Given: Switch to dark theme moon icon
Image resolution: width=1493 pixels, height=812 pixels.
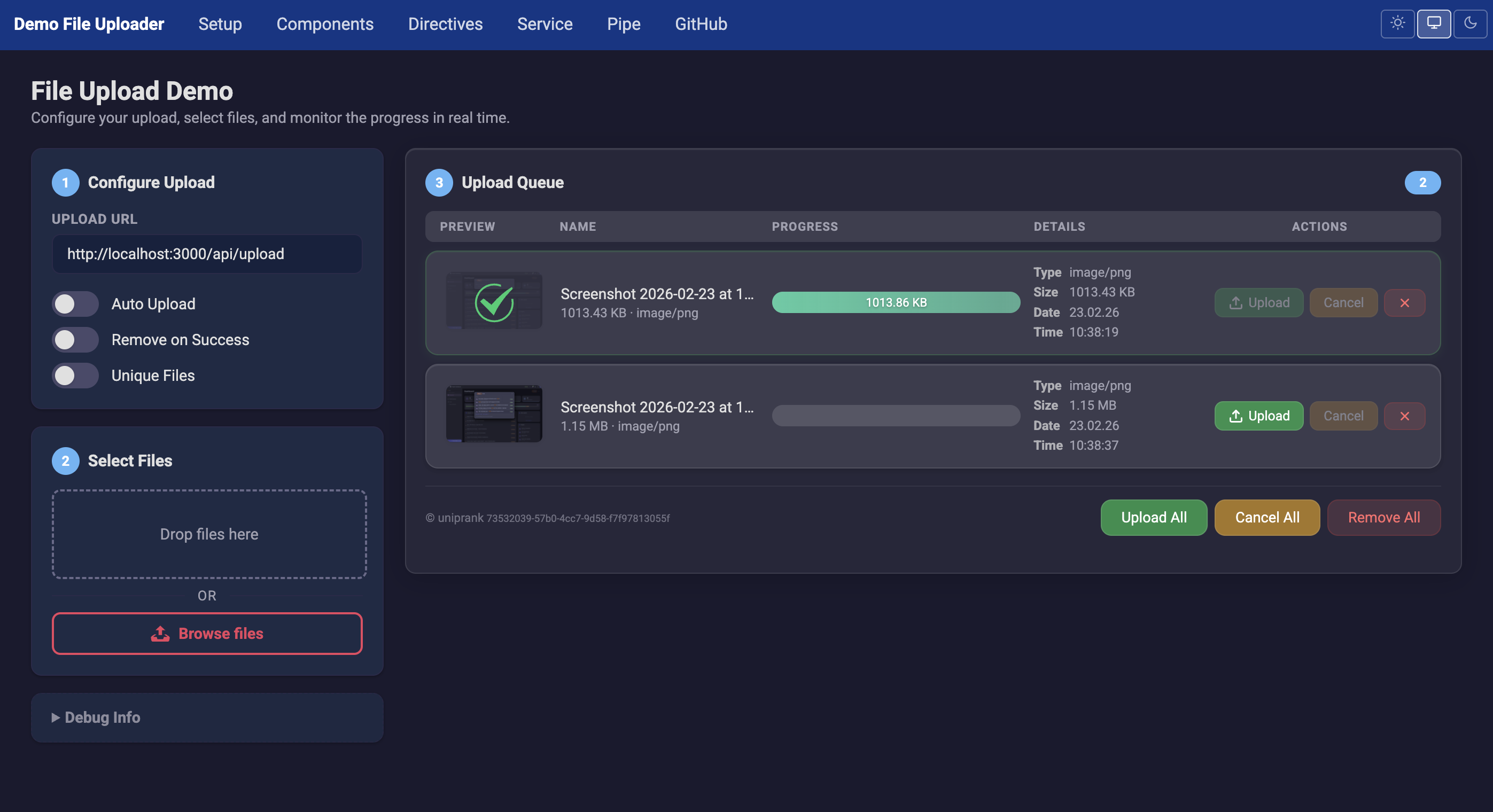Looking at the screenshot, I should [x=1470, y=24].
